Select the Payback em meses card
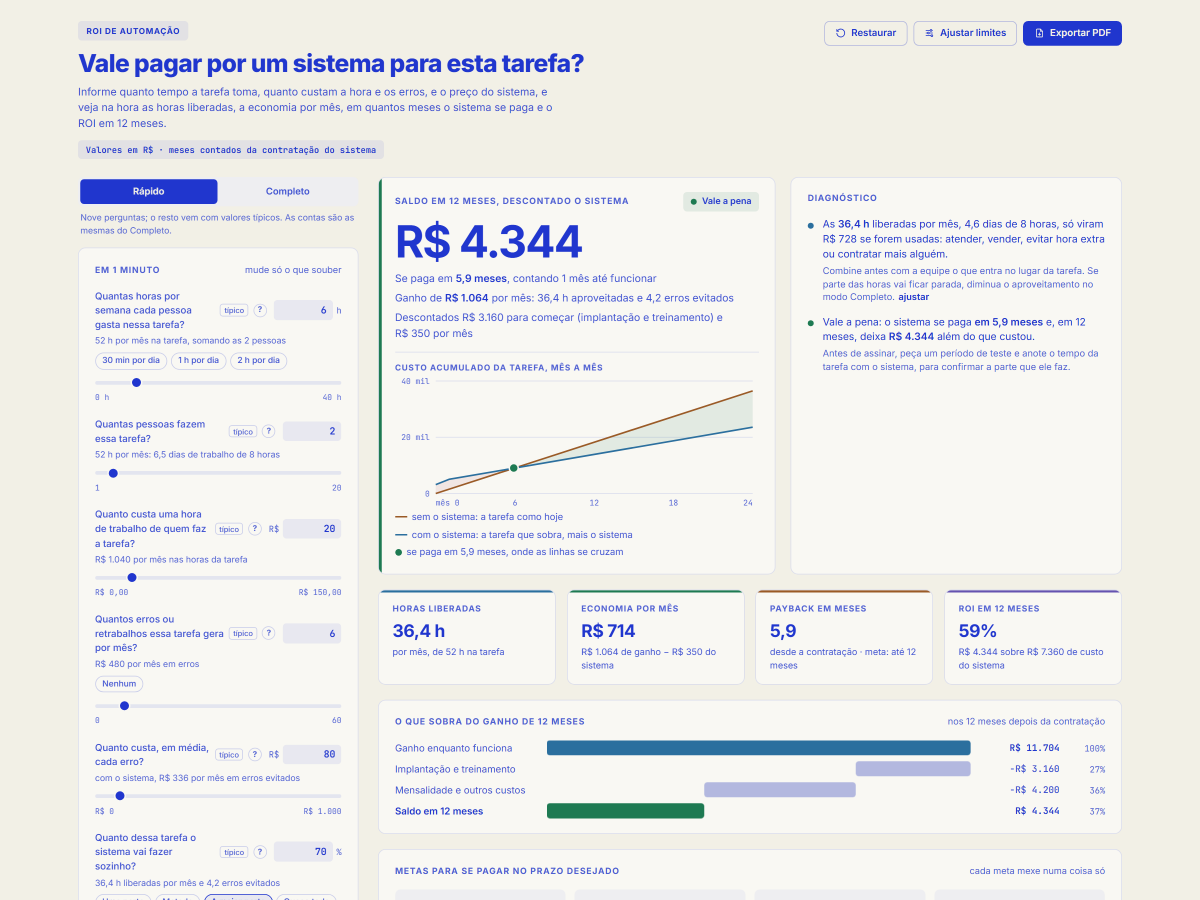This screenshot has height=900, width=1200. tap(844, 637)
